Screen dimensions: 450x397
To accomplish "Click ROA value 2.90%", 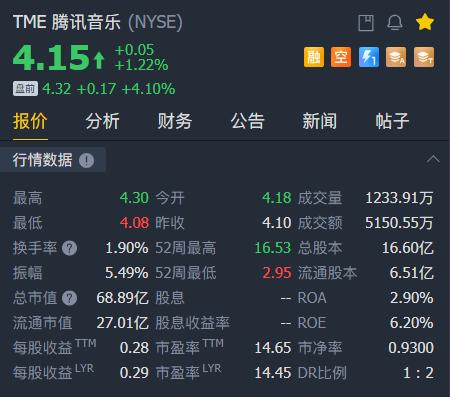I will tap(412, 298).
